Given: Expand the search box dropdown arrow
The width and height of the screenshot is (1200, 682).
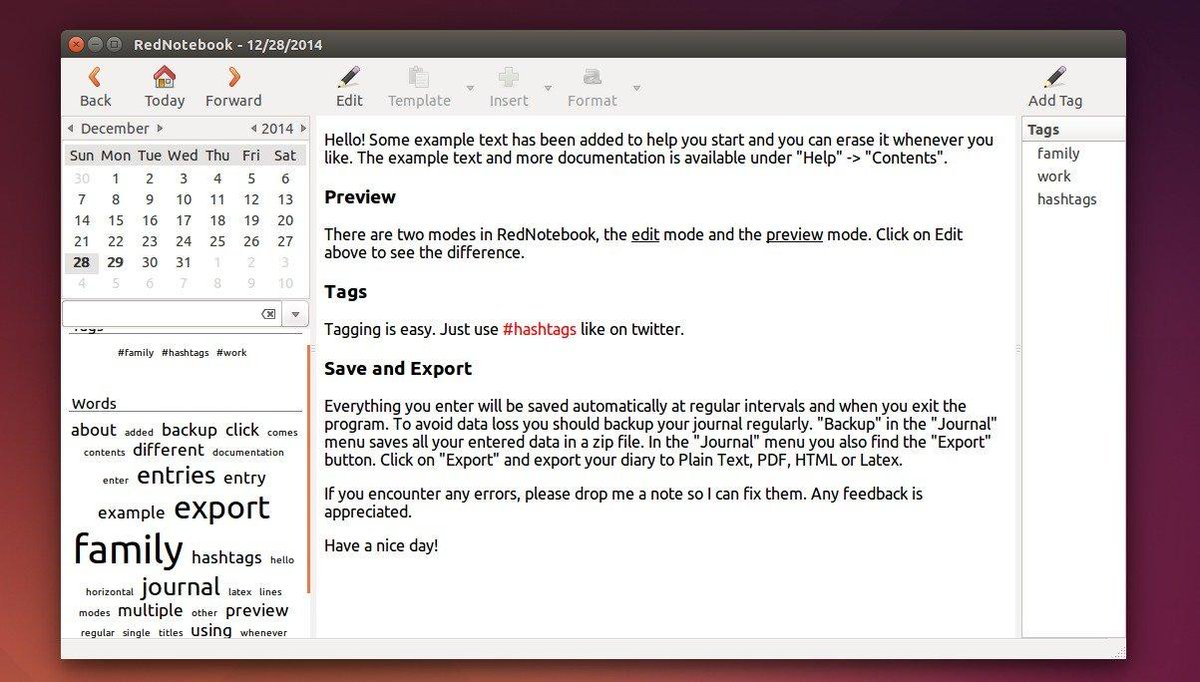Looking at the screenshot, I should 295,314.
